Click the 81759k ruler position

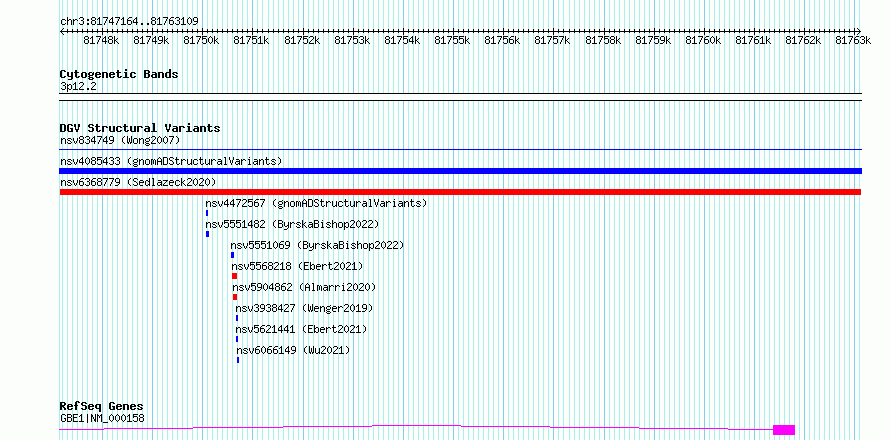[653, 40]
